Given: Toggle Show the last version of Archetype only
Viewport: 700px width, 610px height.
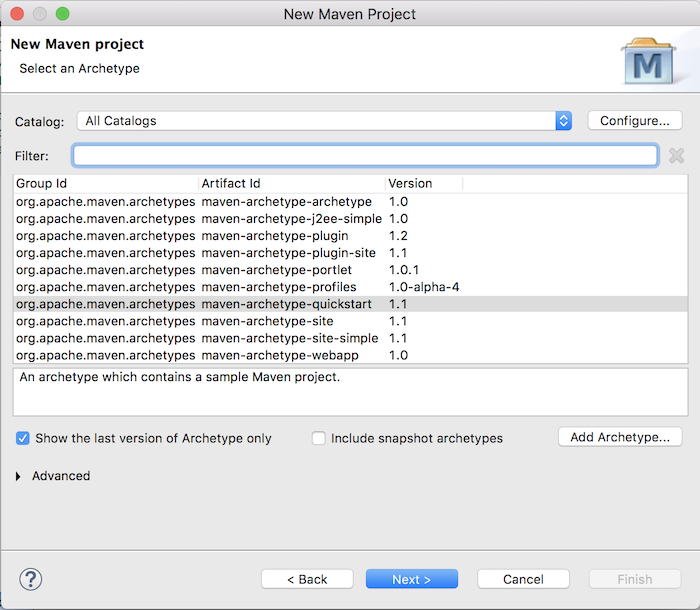Looking at the screenshot, I should click(x=23, y=438).
